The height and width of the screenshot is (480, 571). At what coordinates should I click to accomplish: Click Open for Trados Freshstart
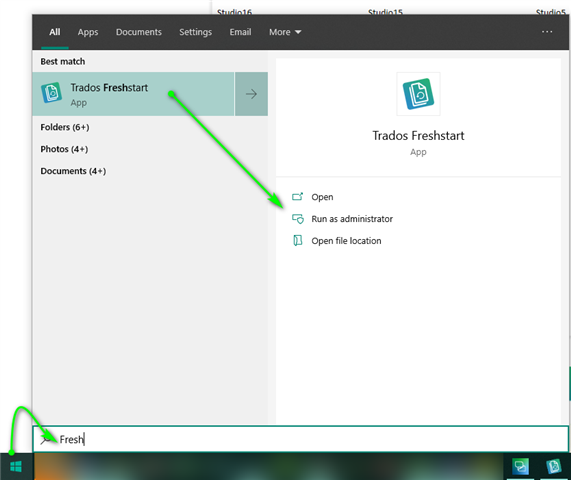[322, 197]
